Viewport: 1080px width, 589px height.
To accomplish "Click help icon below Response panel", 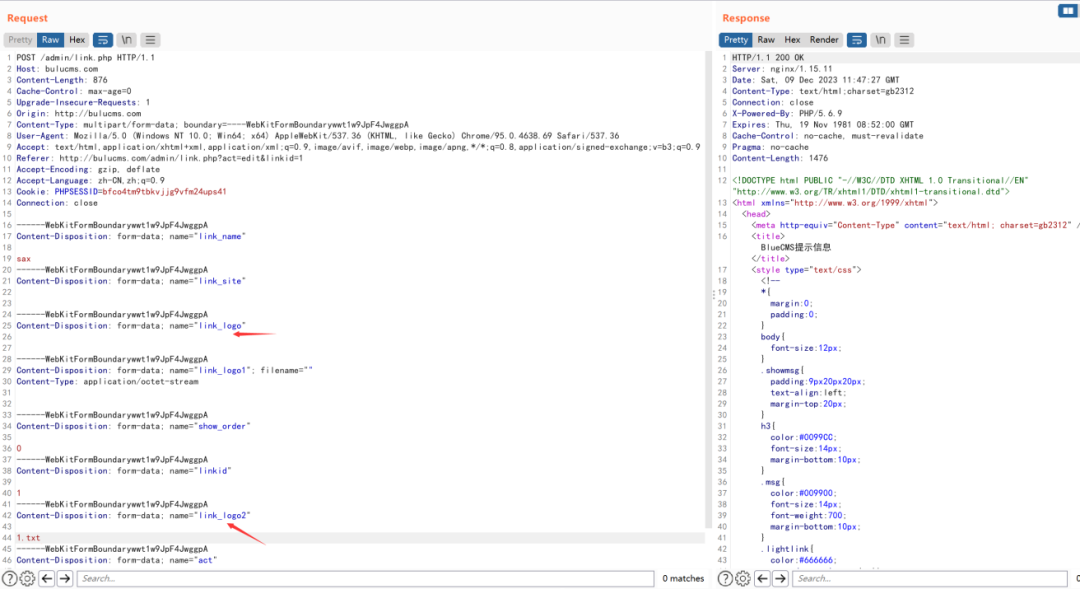I will tap(725, 579).
